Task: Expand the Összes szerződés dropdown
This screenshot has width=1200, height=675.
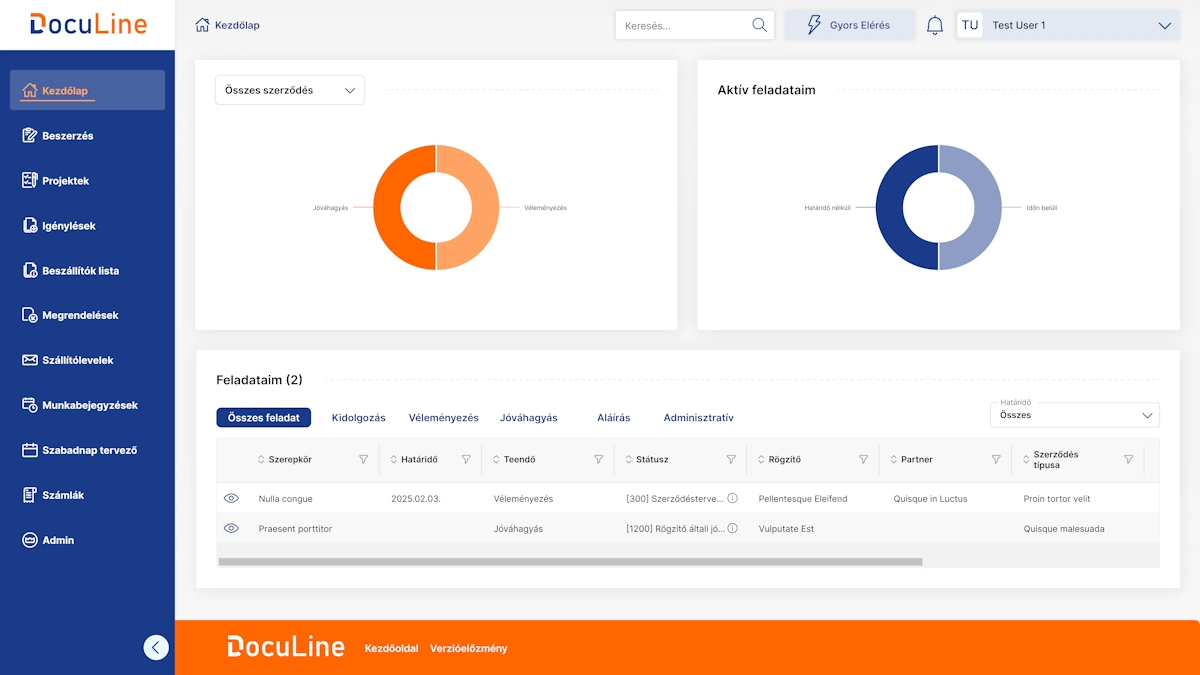Action: click(290, 90)
